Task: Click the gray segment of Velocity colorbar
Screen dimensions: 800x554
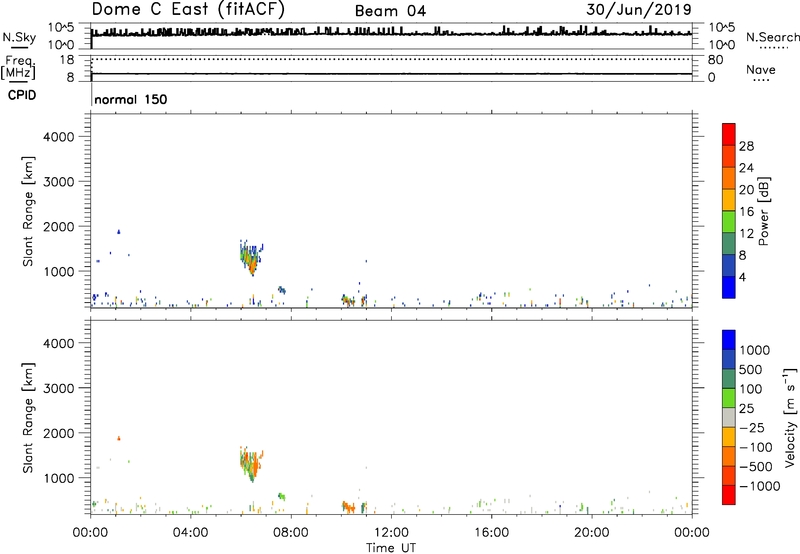Action: pos(729,418)
